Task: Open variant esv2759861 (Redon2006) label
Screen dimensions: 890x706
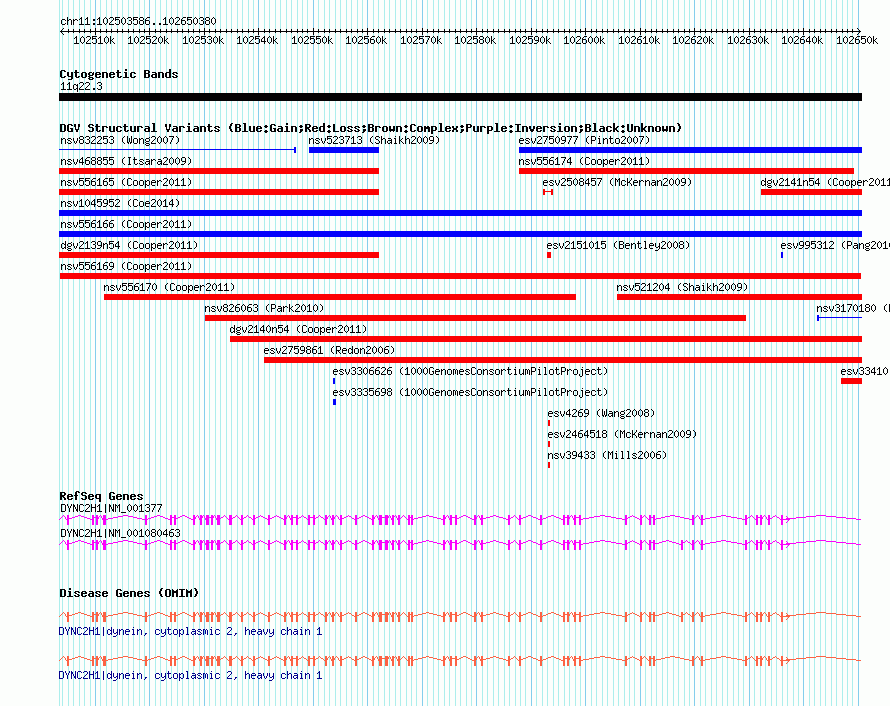Action: coord(329,350)
